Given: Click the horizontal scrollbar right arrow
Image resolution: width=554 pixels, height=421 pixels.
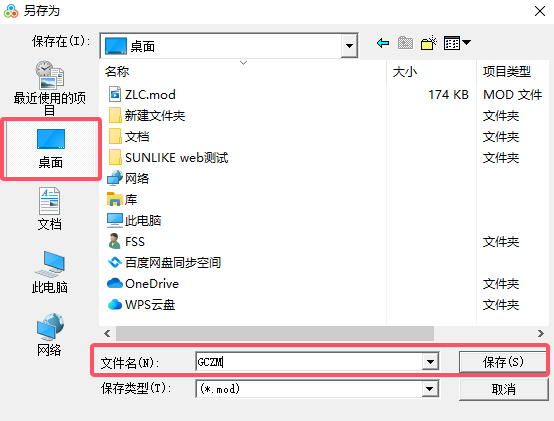Looking at the screenshot, I should 541,333.
